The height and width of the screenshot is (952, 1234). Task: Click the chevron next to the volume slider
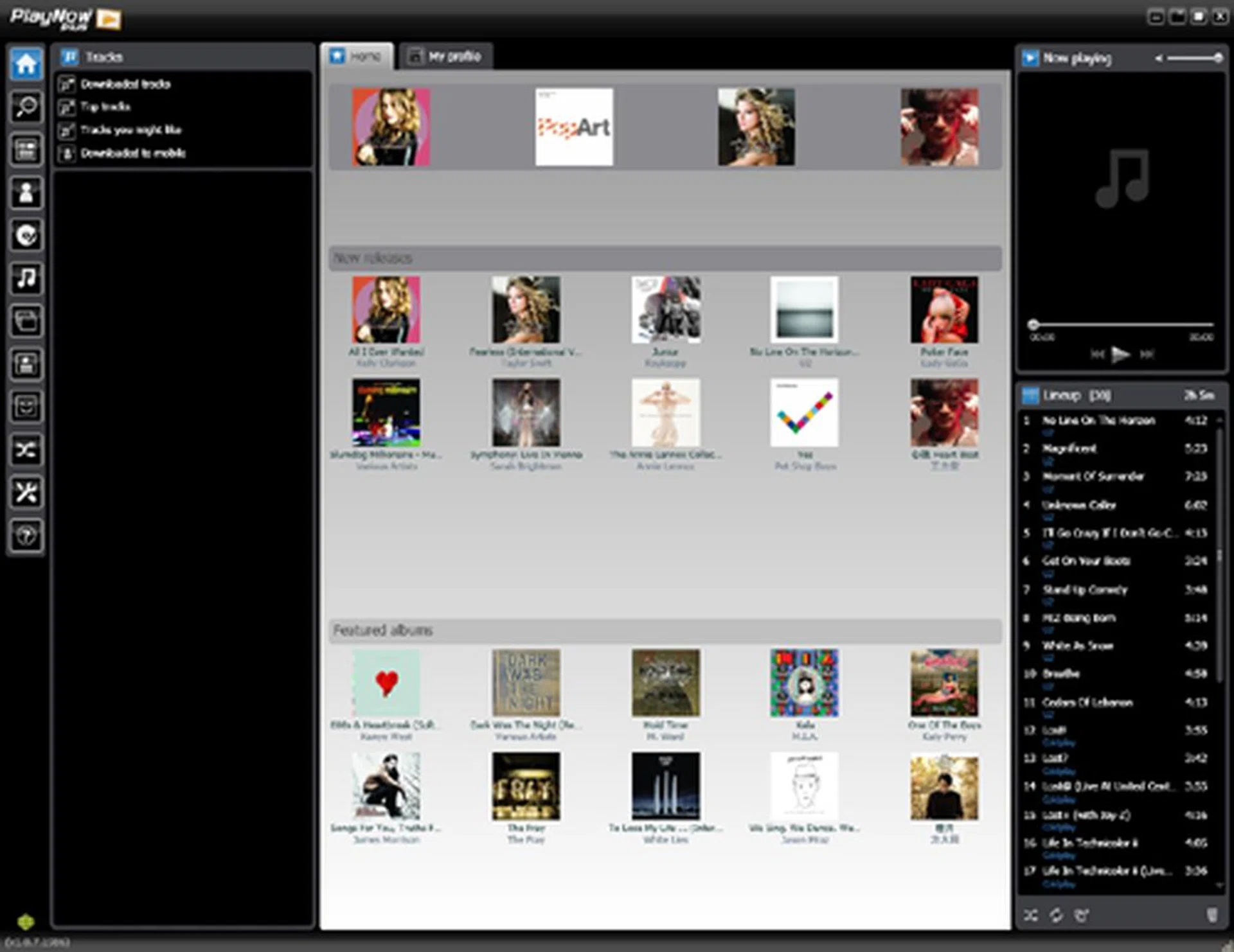point(1159,58)
